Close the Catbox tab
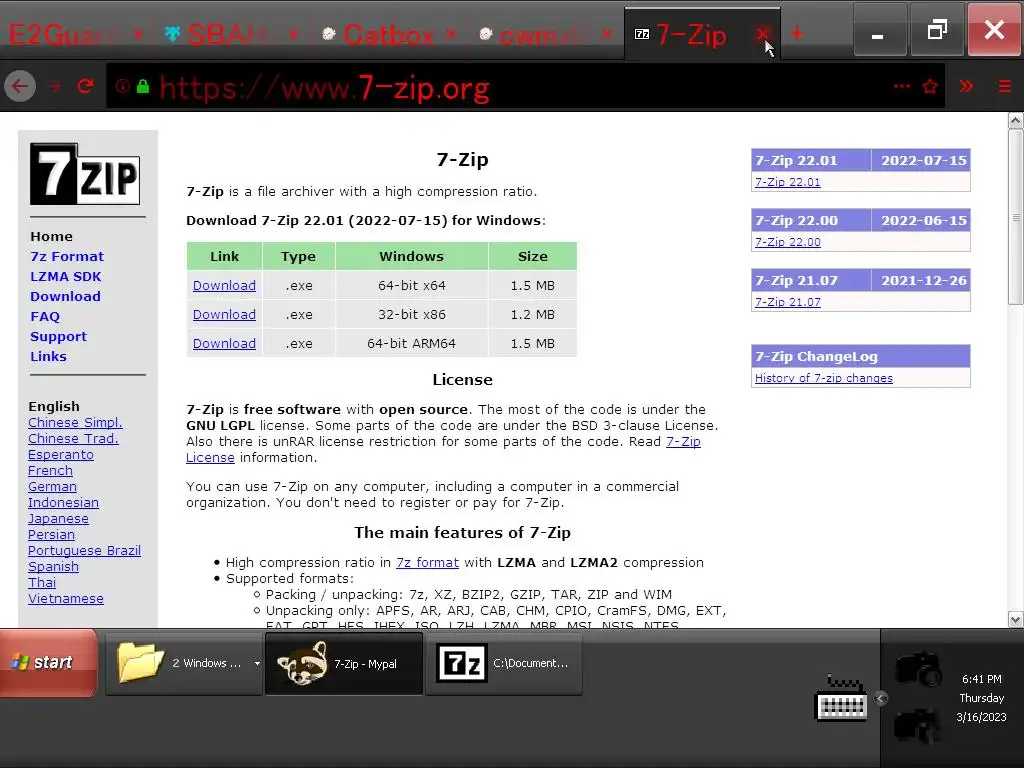Viewport: 1024px width, 768px height. coord(451,34)
